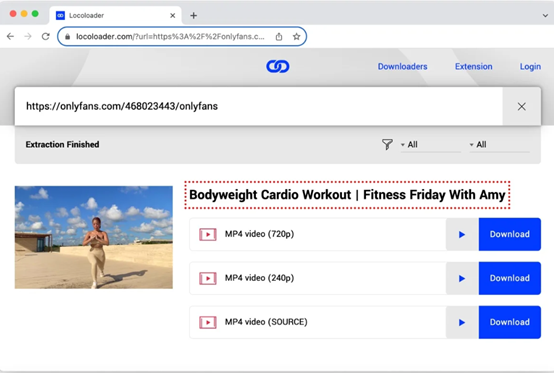The width and height of the screenshot is (554, 373).
Task: Click the filter funnel icon
Action: 387,144
